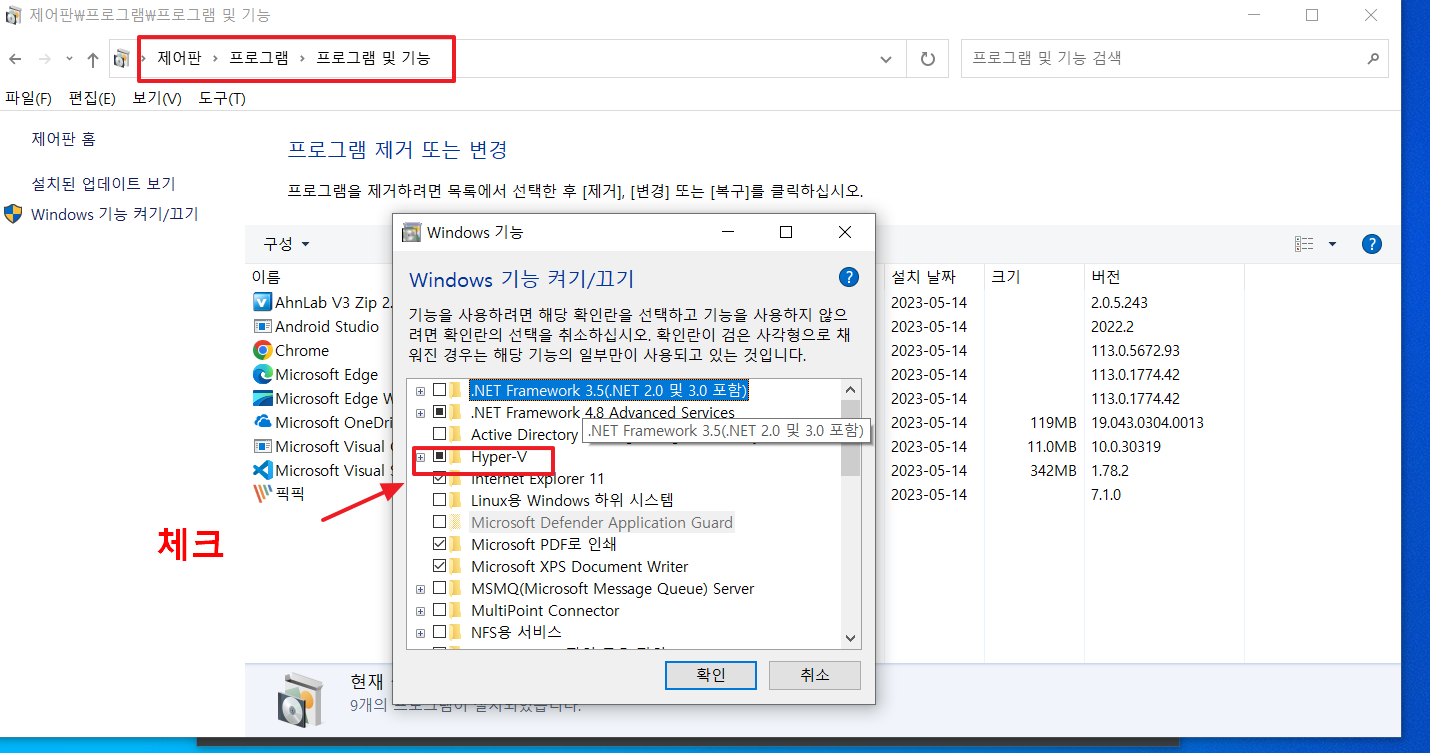The height and width of the screenshot is (753, 1430).
Task: Expand .NET Framework 3.5 tree node
Action: (x=420, y=390)
